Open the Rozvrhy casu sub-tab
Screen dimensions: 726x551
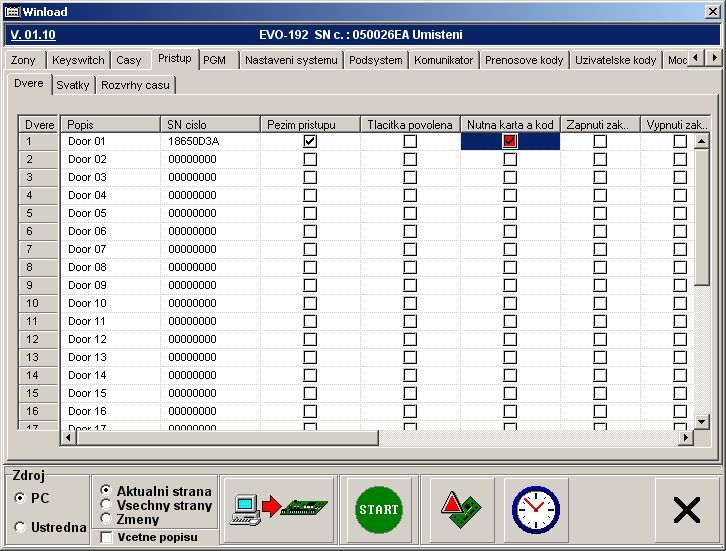(x=135, y=85)
